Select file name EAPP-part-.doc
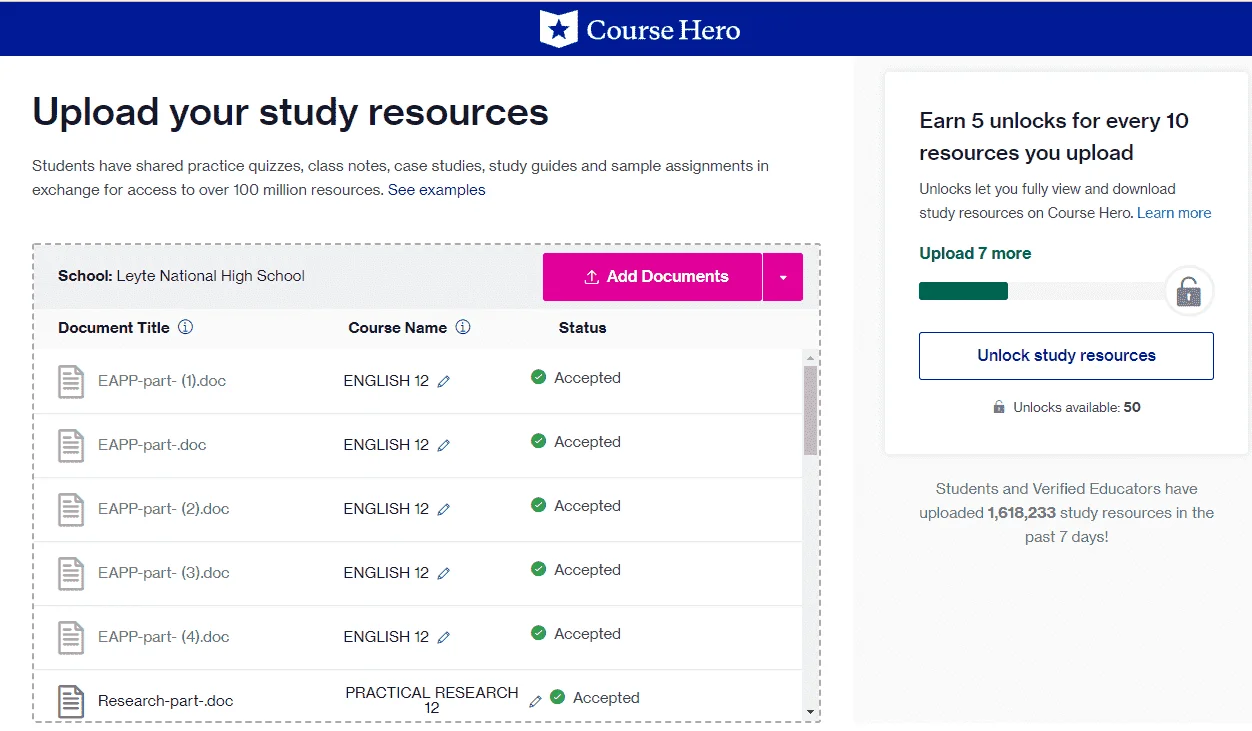The image size is (1252, 731). (x=152, y=445)
